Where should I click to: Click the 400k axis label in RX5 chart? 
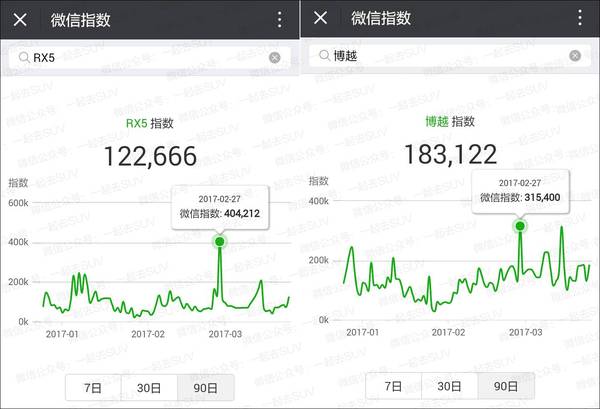point(18,242)
